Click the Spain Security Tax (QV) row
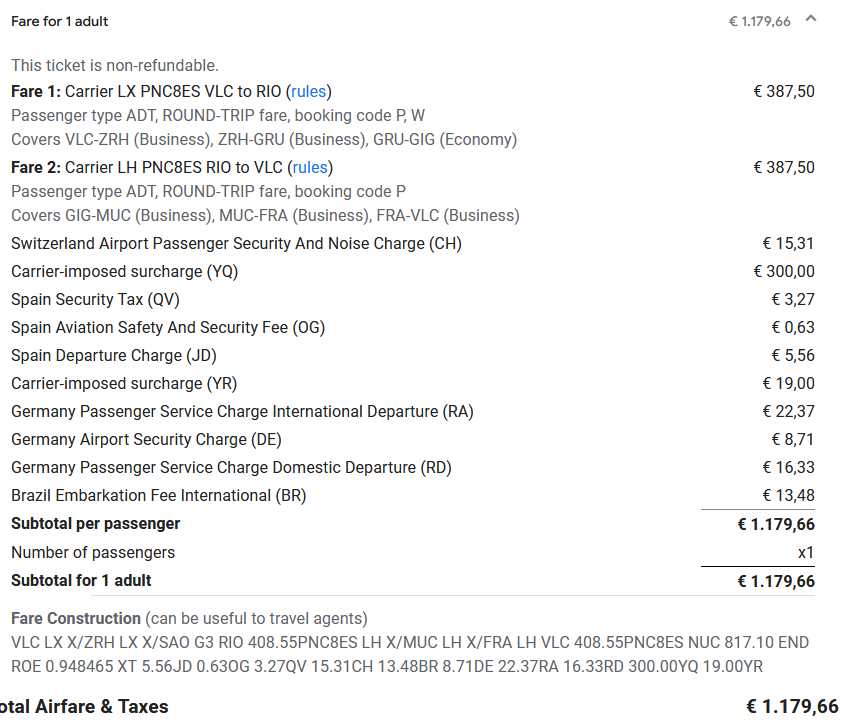848x722 pixels. (x=95, y=299)
